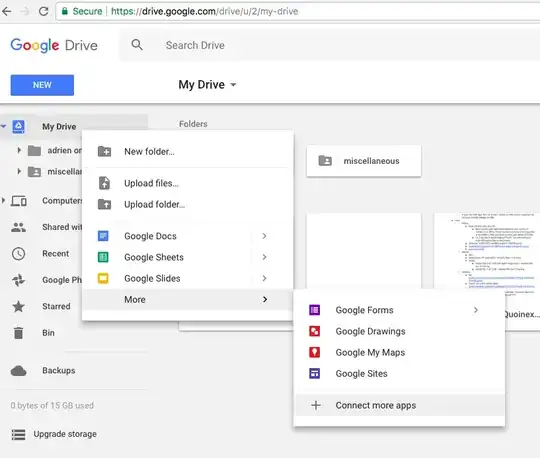Click the Upload folder icon
The image size is (540, 458).
(104, 205)
